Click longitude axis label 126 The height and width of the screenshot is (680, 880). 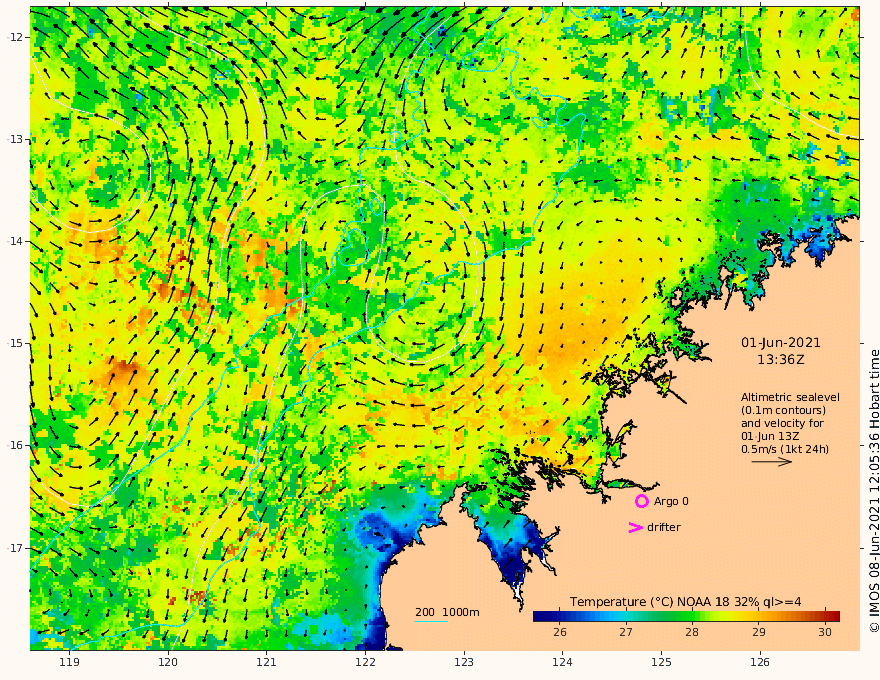point(760,662)
